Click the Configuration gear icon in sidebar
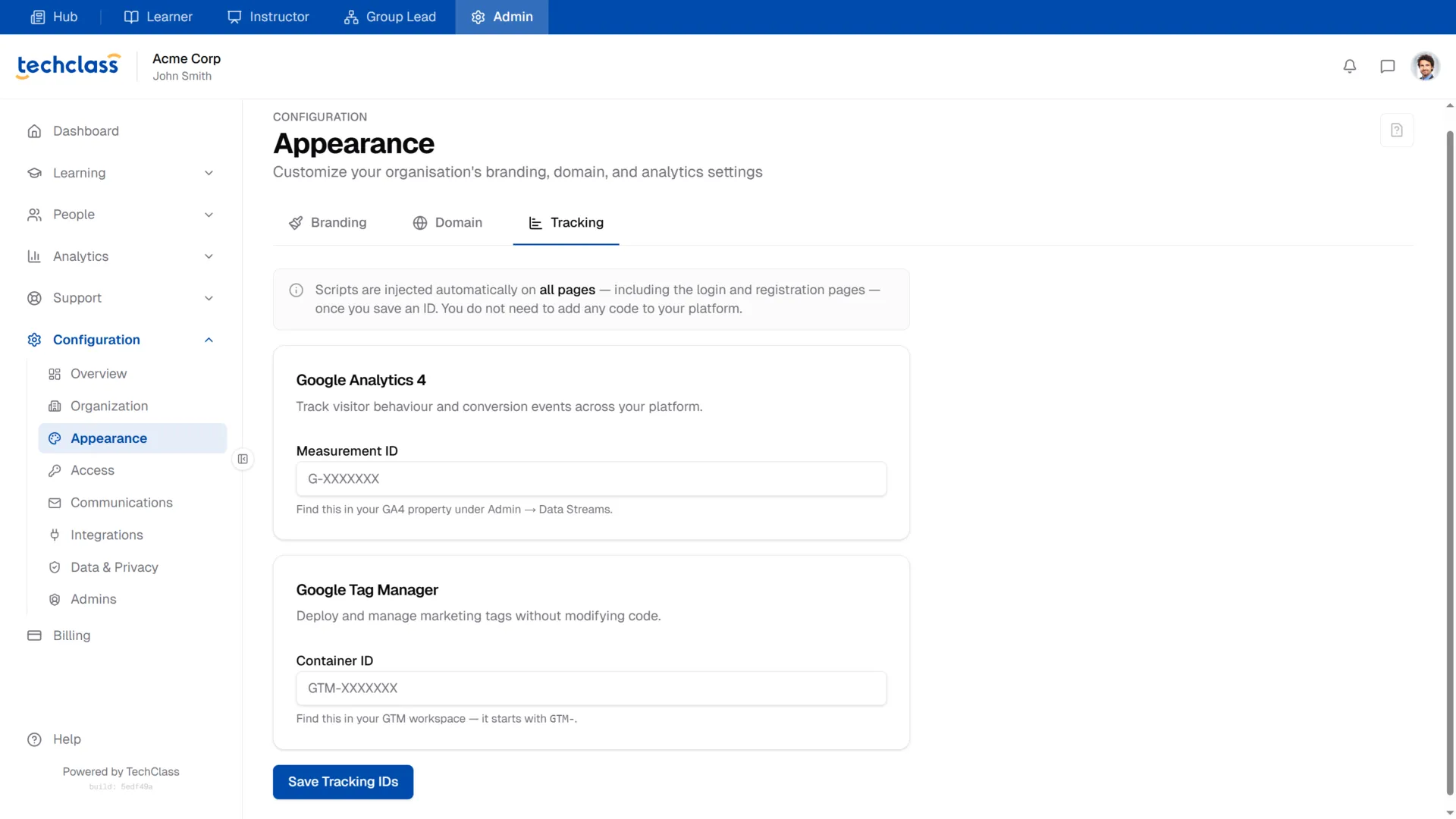1456x819 pixels. coord(34,340)
